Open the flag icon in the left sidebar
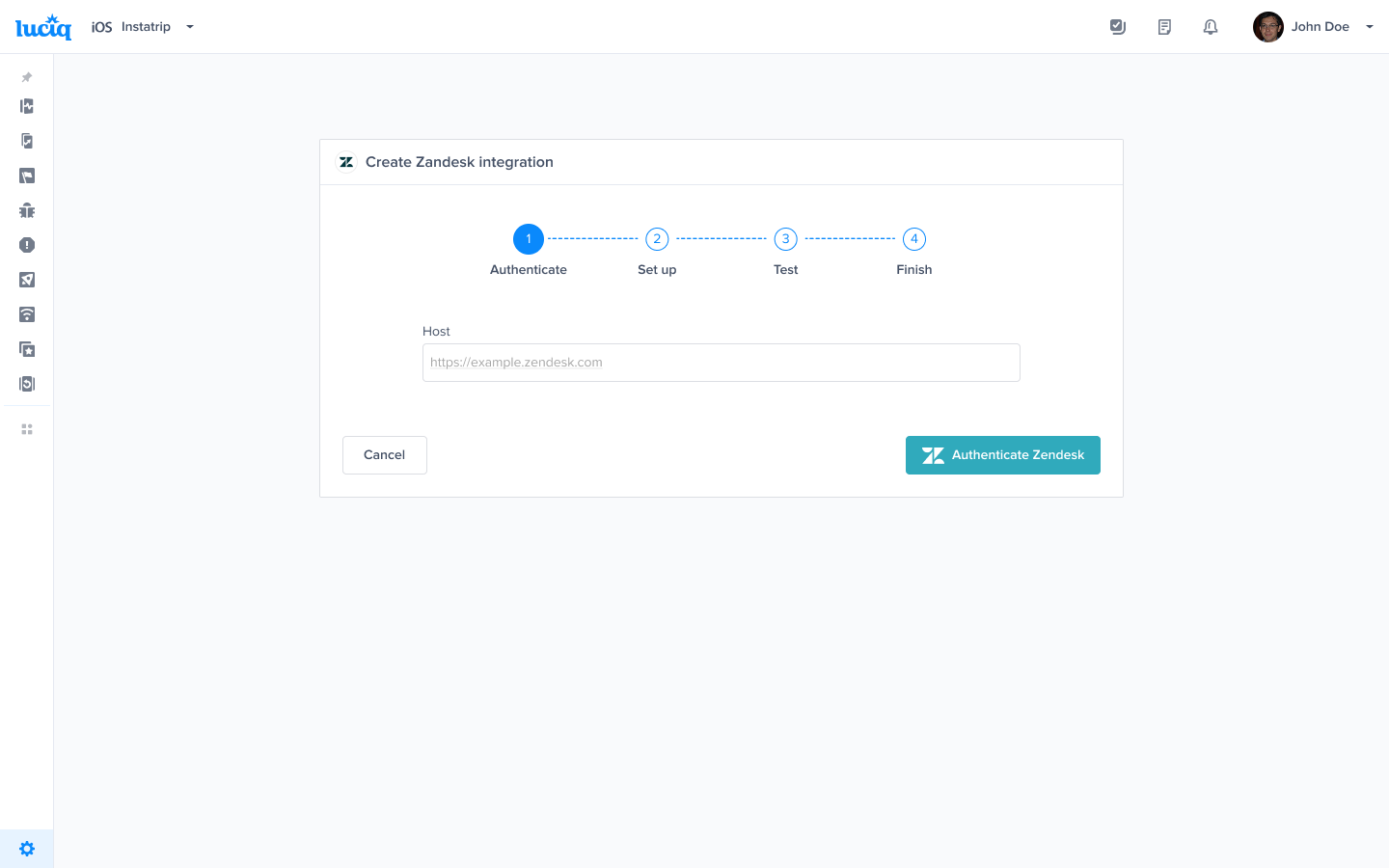Screen dimensions: 1389x868 click(x=26, y=176)
